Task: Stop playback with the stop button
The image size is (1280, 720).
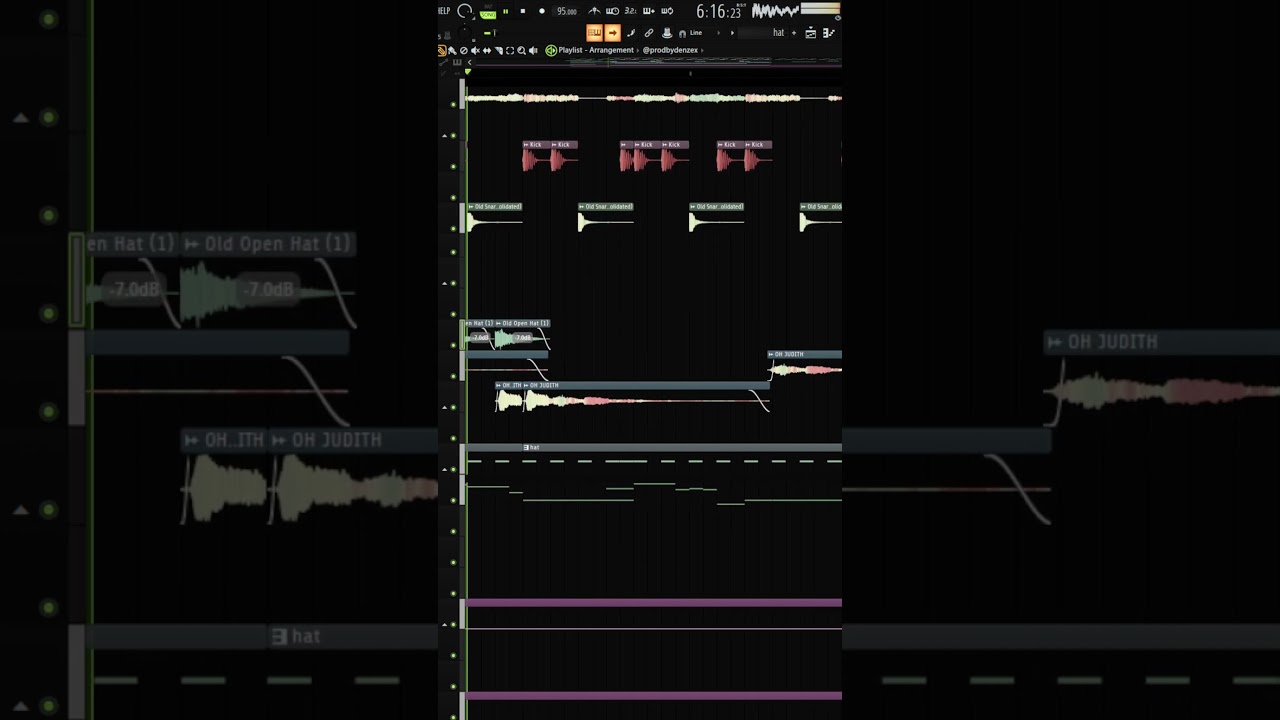Action: coord(523,11)
